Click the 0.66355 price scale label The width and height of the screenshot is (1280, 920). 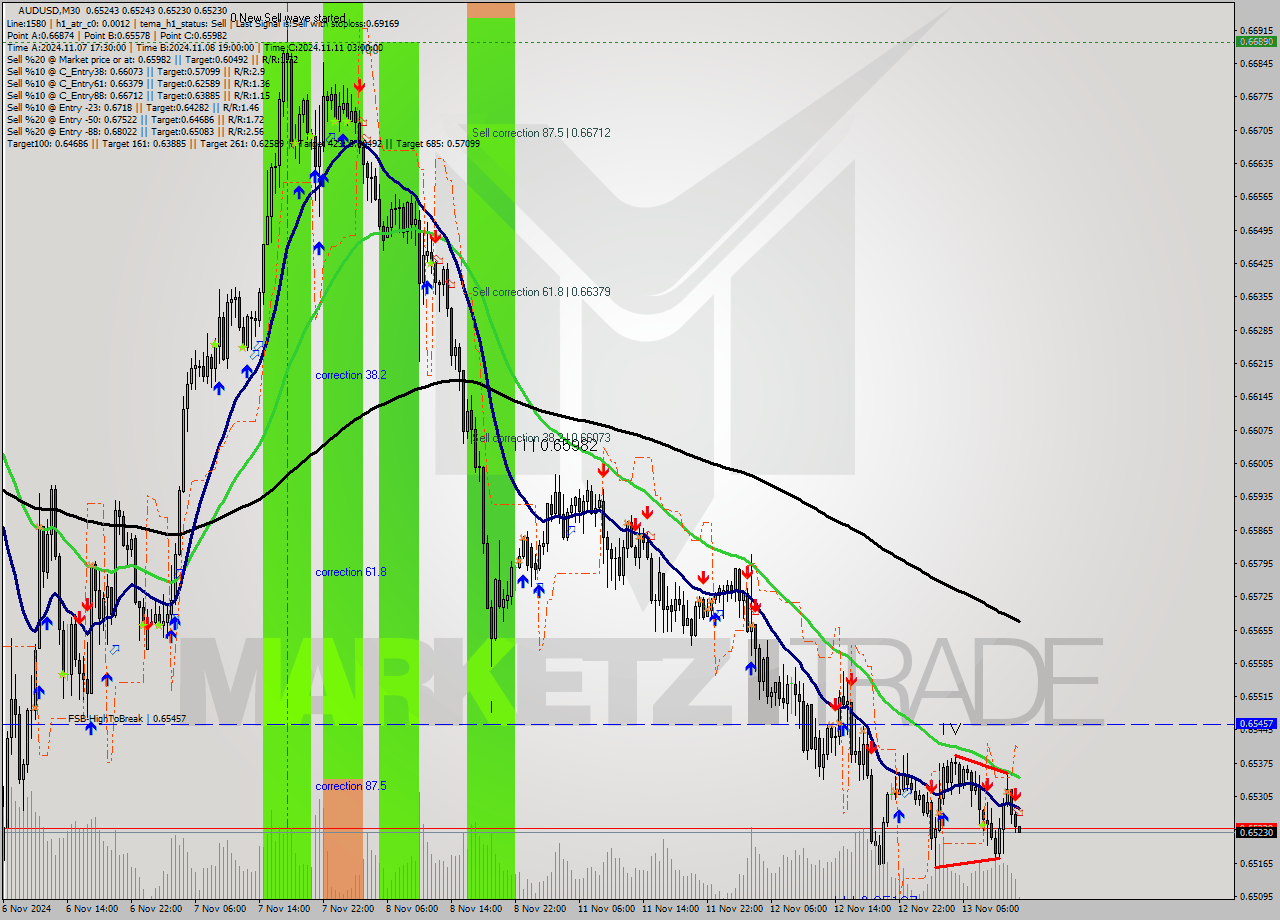1256,296
